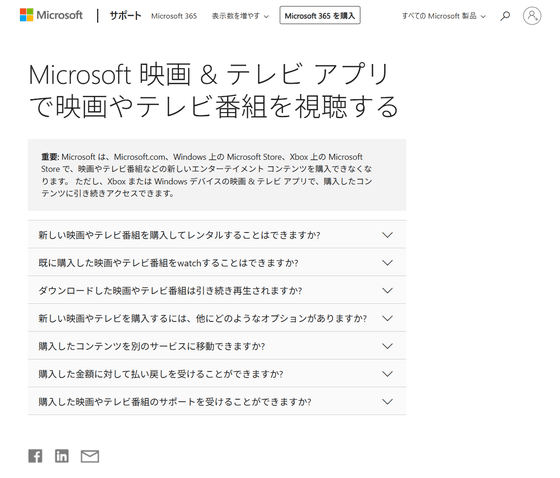Open the サポート link
The height and width of the screenshot is (478, 560).
[x=125, y=16]
